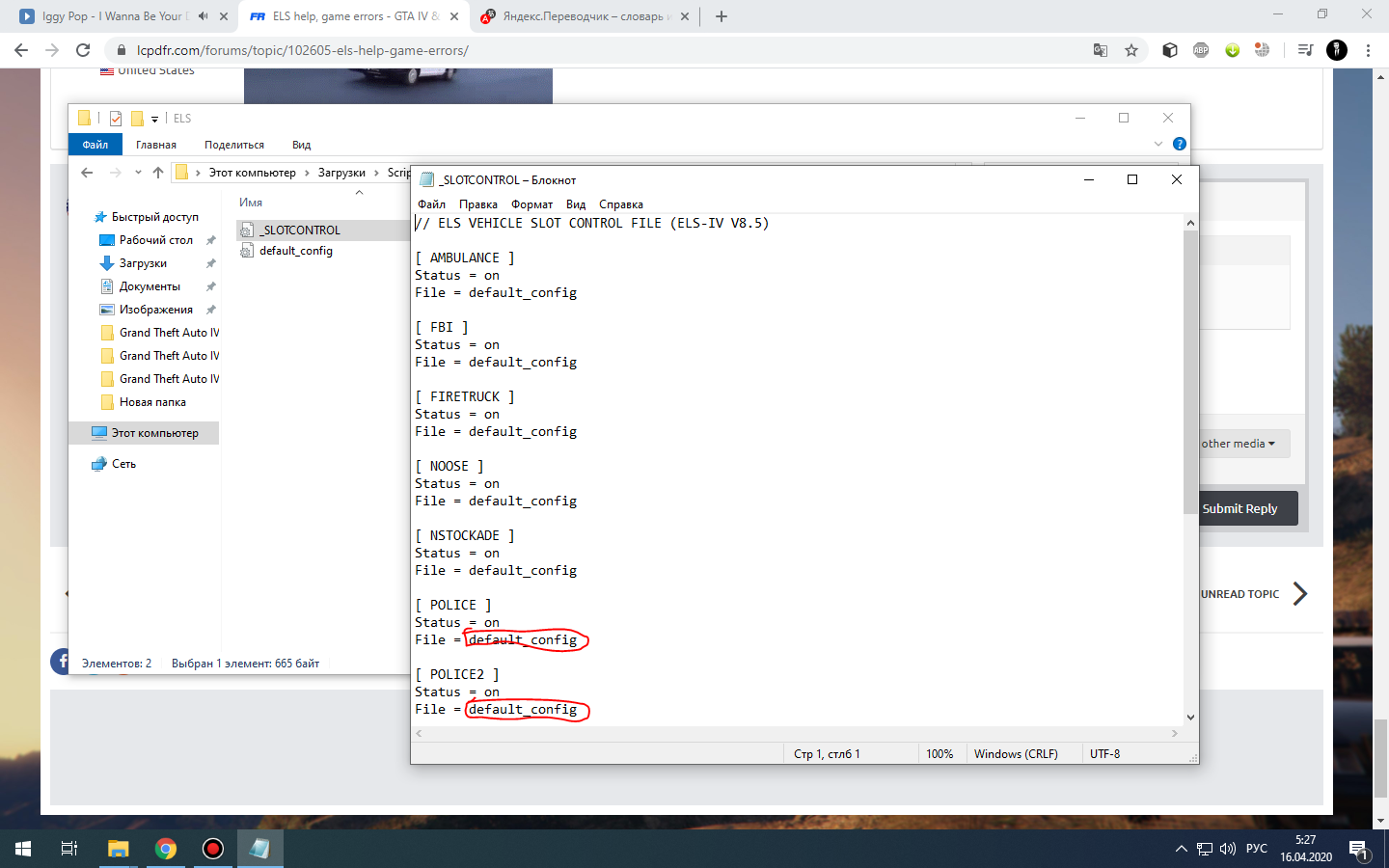Image resolution: width=1389 pixels, height=868 pixels.
Task: Open Notepad from the taskbar
Action: coord(259,849)
